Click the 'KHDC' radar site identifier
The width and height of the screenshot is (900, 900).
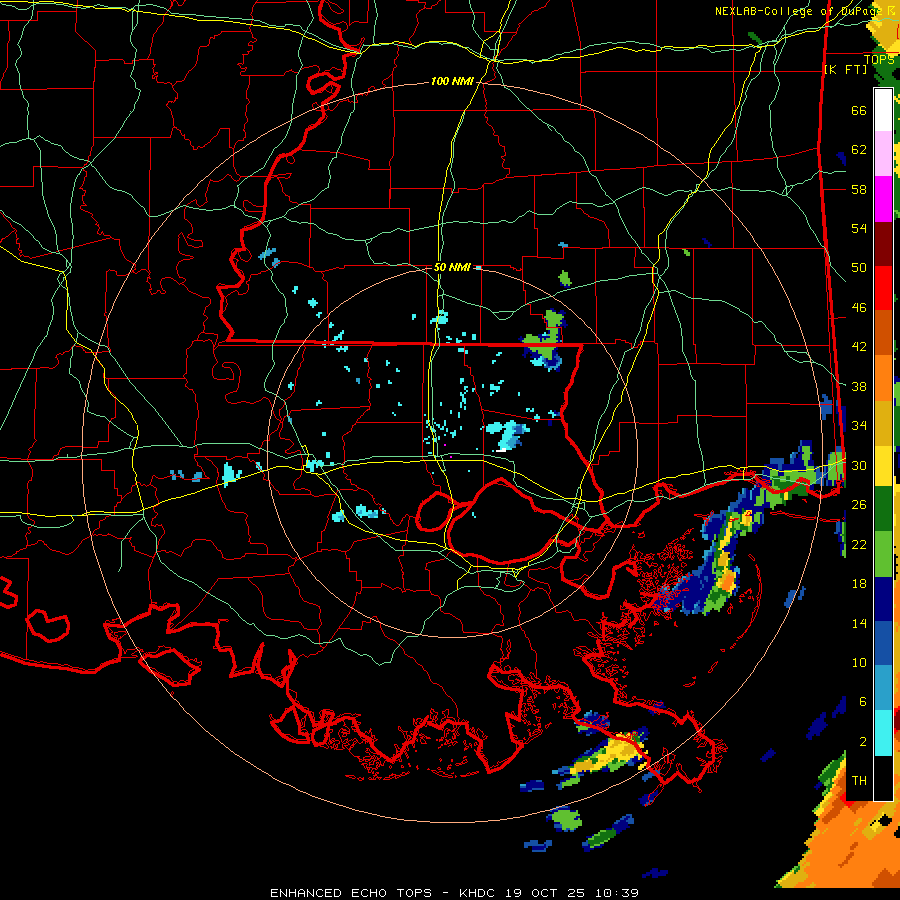click(x=479, y=893)
